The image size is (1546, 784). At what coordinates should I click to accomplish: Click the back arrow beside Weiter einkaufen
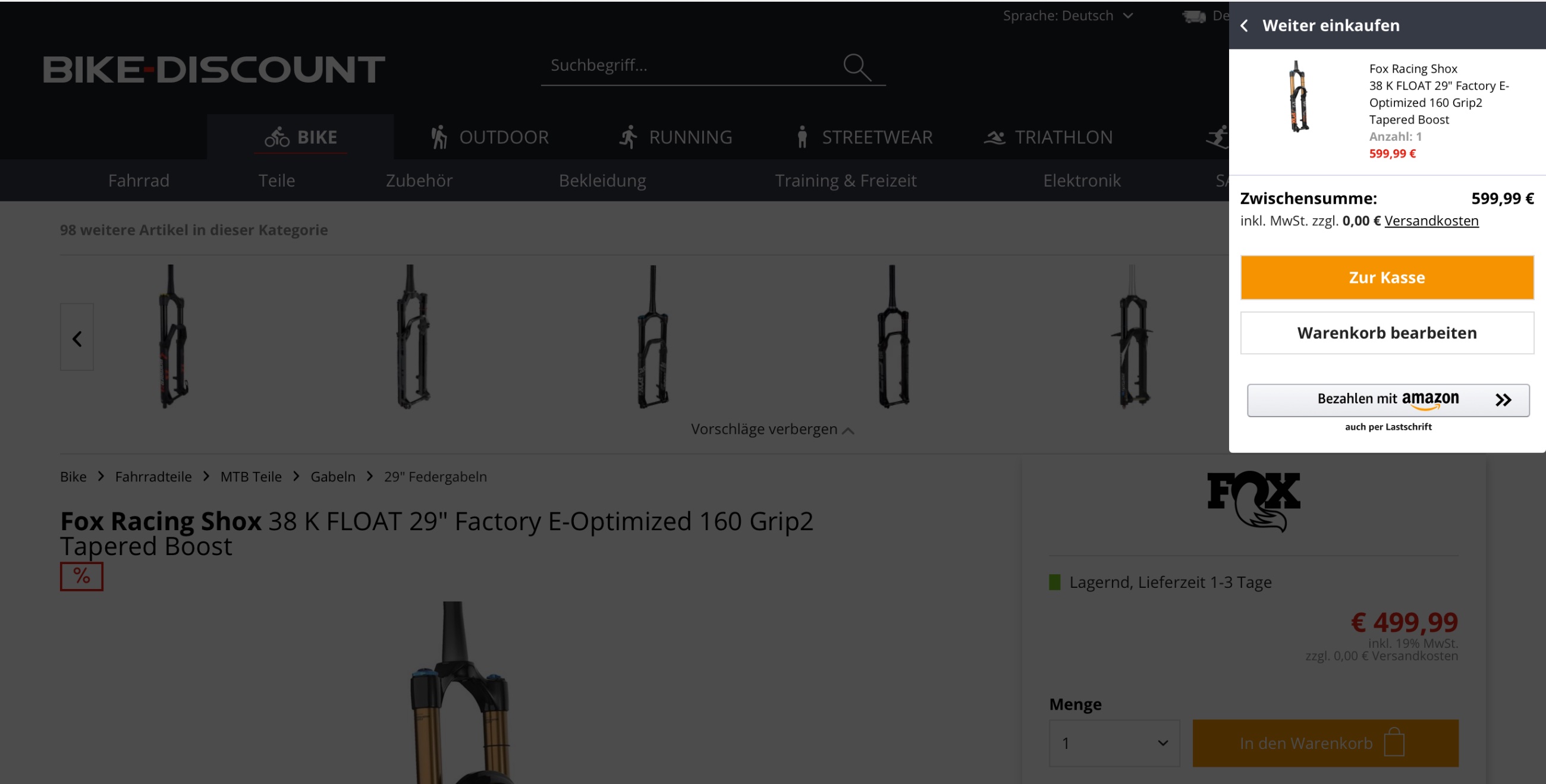[1244, 26]
